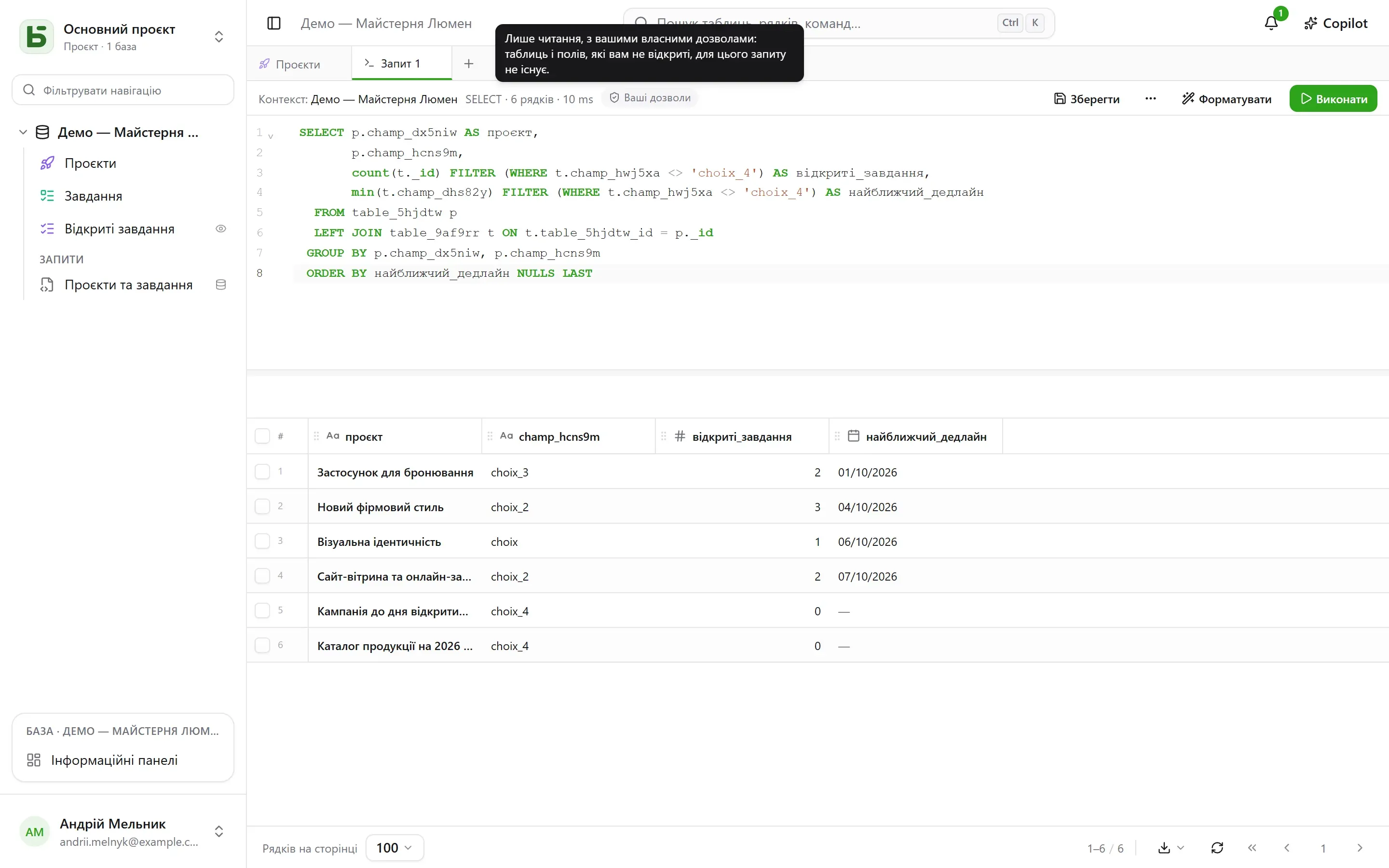Screen dimensions: 1389x868
Task: Select all rows using header checkbox
Action: [262, 436]
